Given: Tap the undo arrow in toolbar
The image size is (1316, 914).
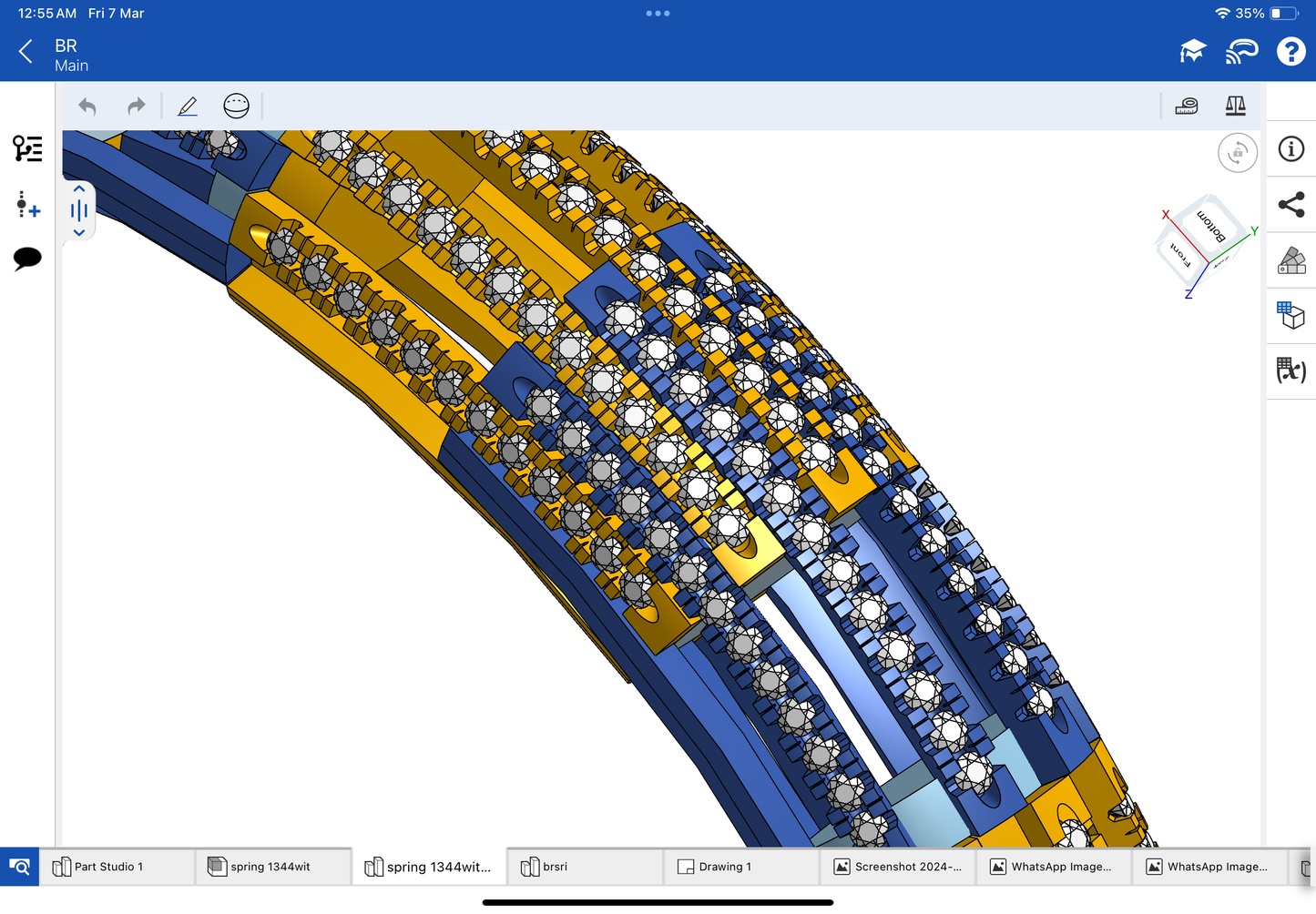Looking at the screenshot, I should (87, 107).
